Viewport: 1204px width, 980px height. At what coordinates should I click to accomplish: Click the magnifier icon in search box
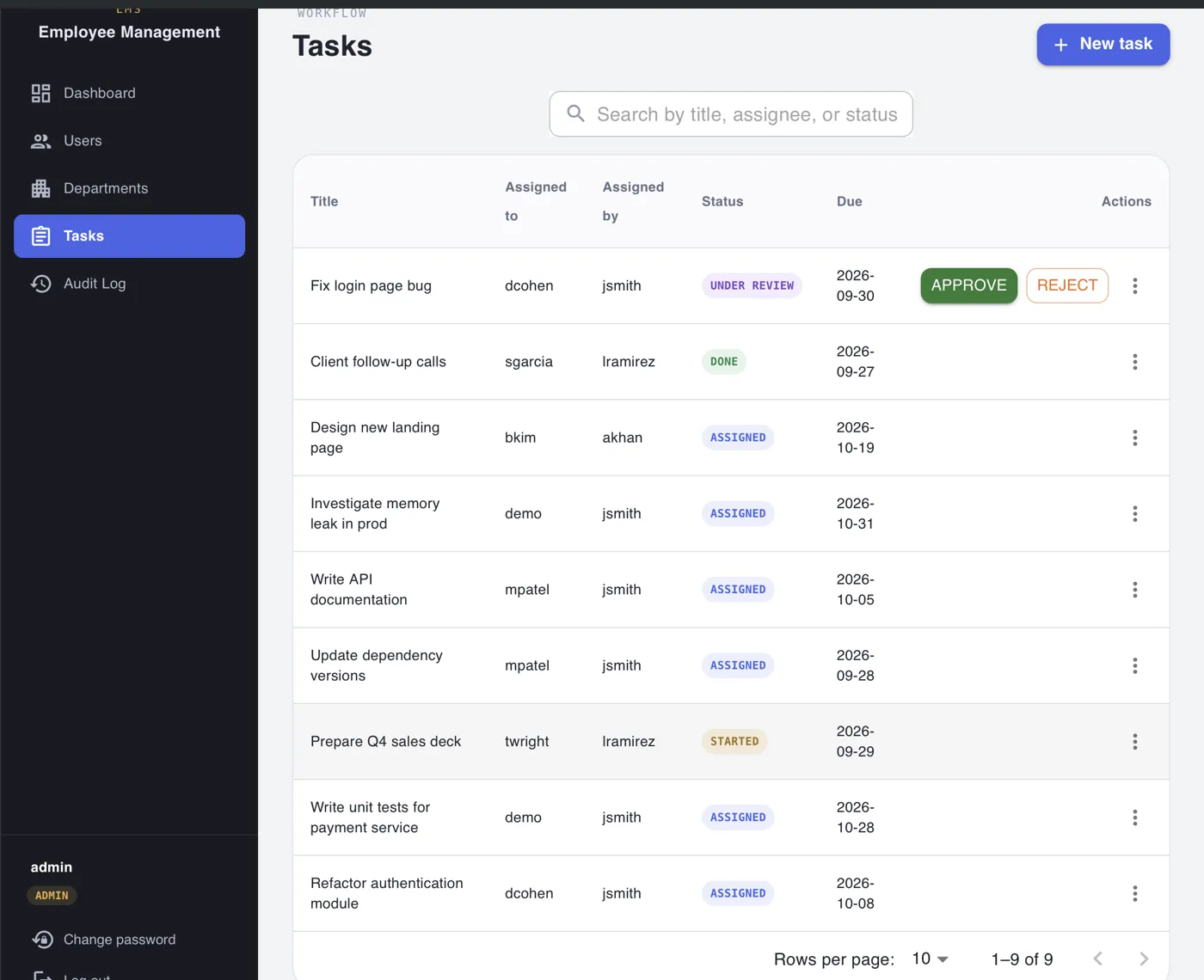[575, 113]
